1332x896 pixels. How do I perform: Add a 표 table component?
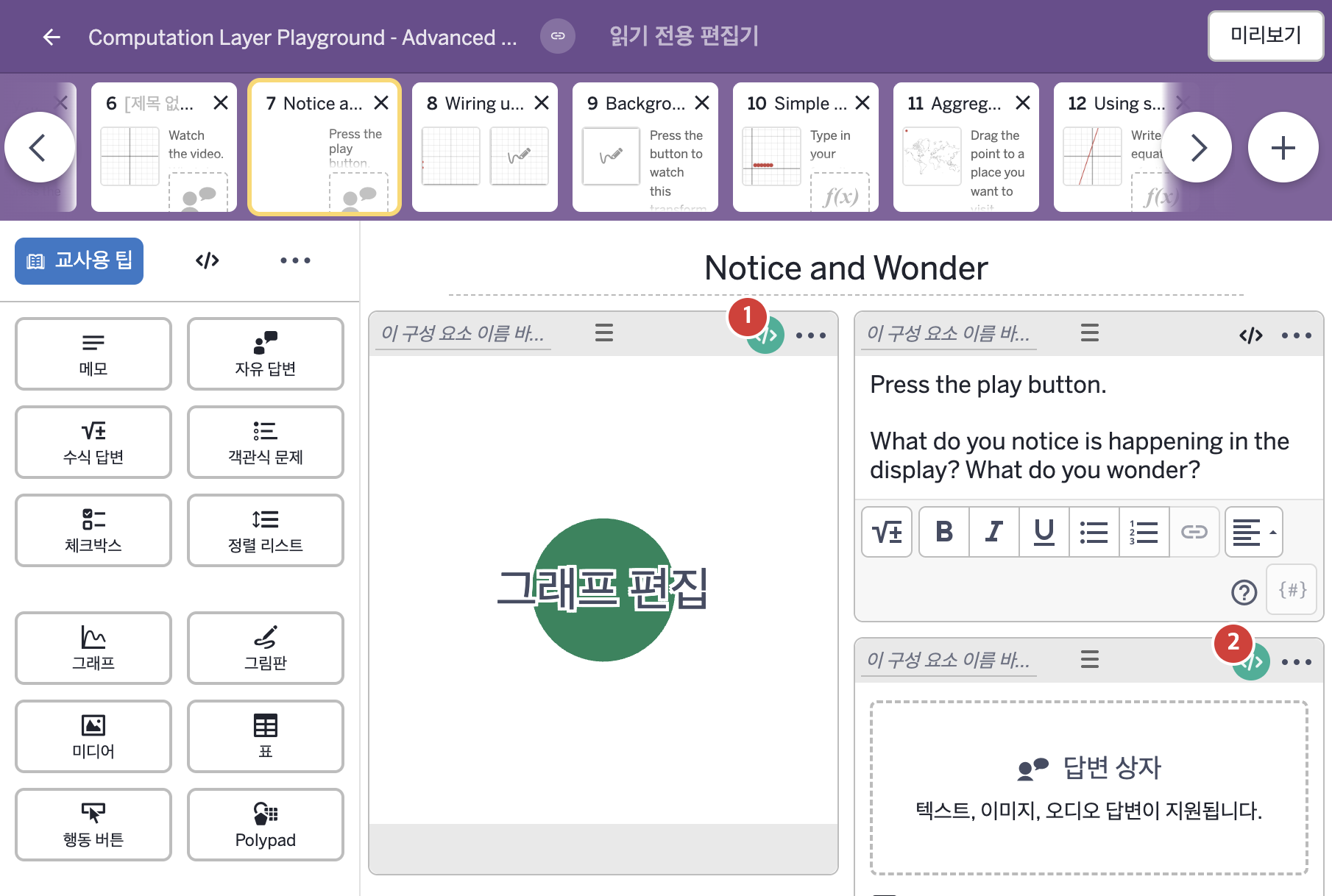(266, 736)
